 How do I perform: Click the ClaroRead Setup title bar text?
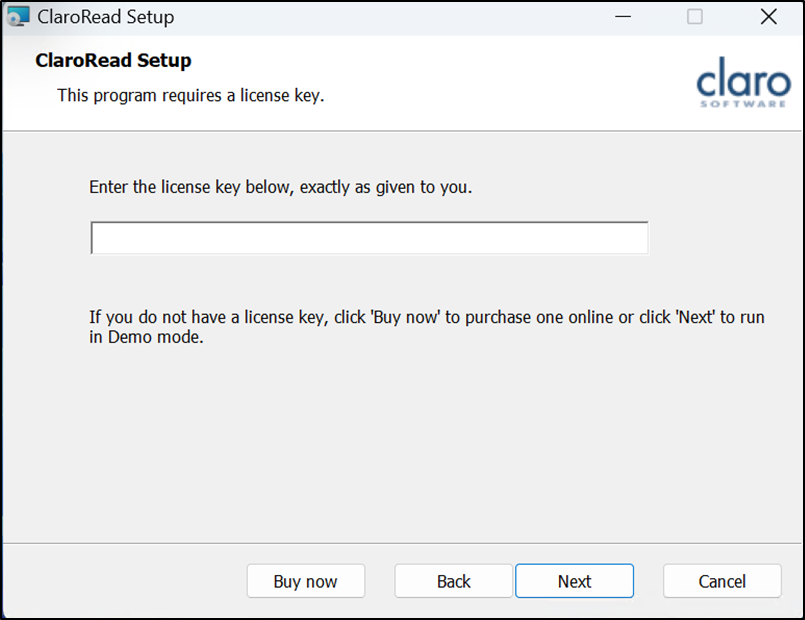[x=105, y=17]
